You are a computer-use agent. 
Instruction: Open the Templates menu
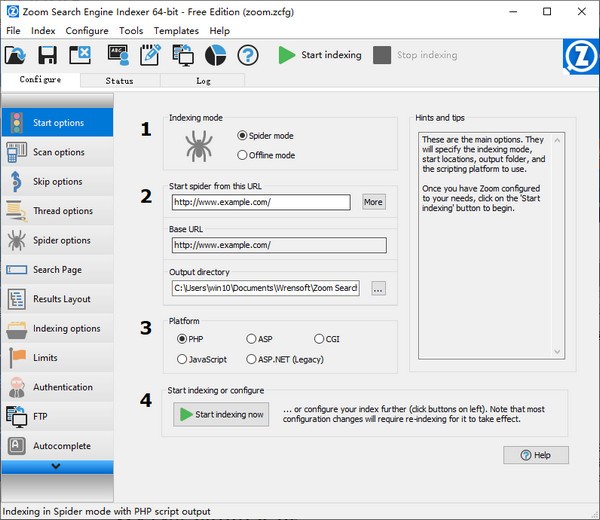[176, 31]
